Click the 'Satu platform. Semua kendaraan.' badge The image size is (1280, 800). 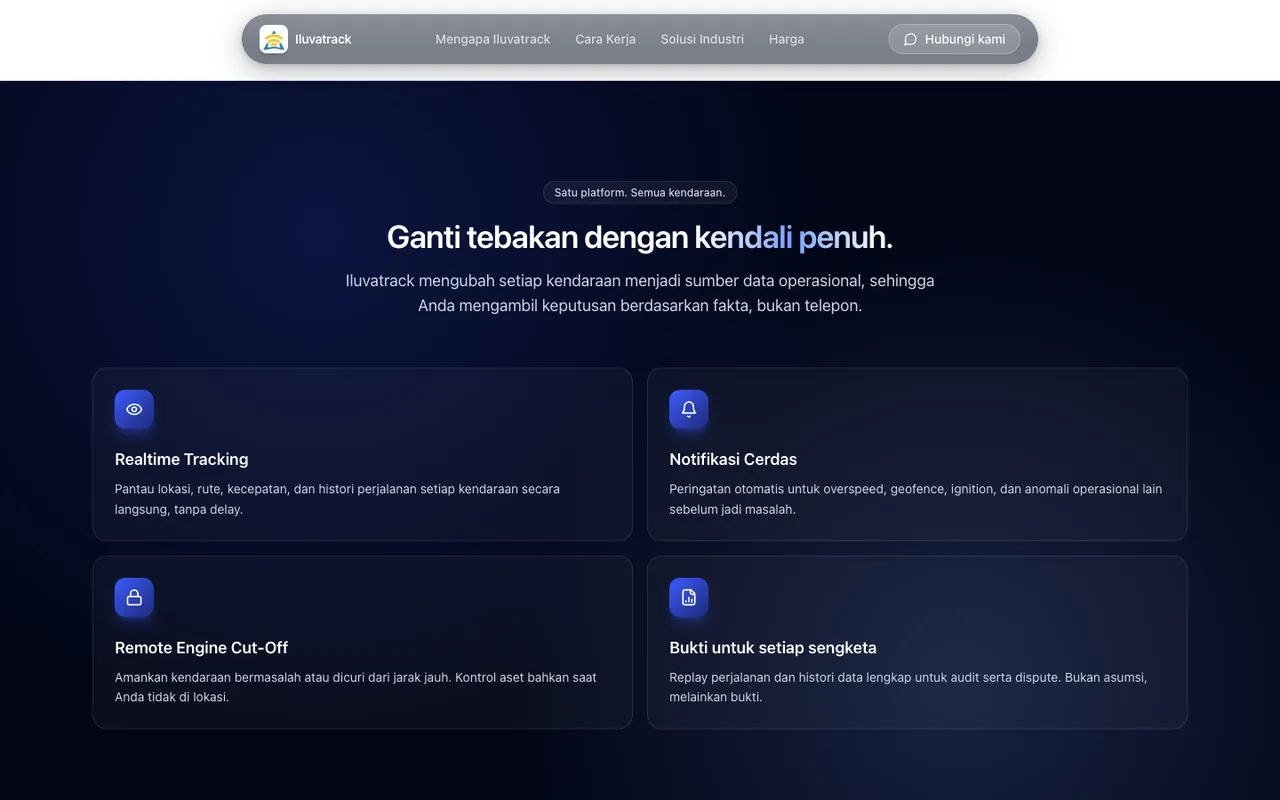[x=640, y=192]
